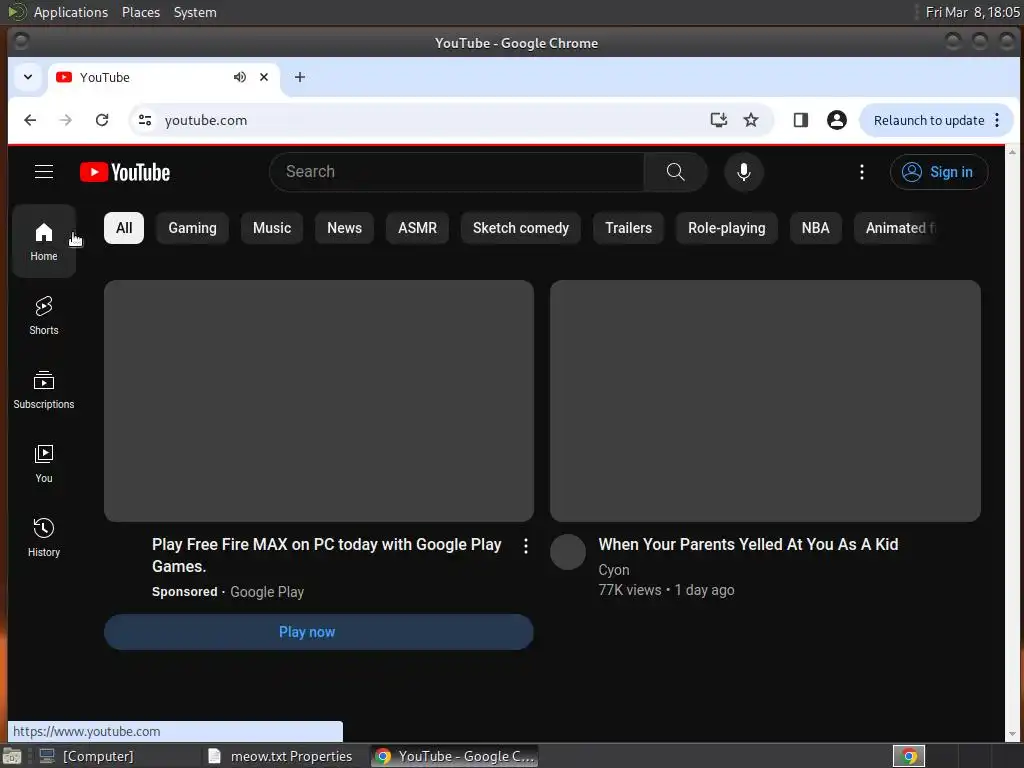1024x768 pixels.
Task: Open ad options three-dot menu
Action: (x=526, y=546)
